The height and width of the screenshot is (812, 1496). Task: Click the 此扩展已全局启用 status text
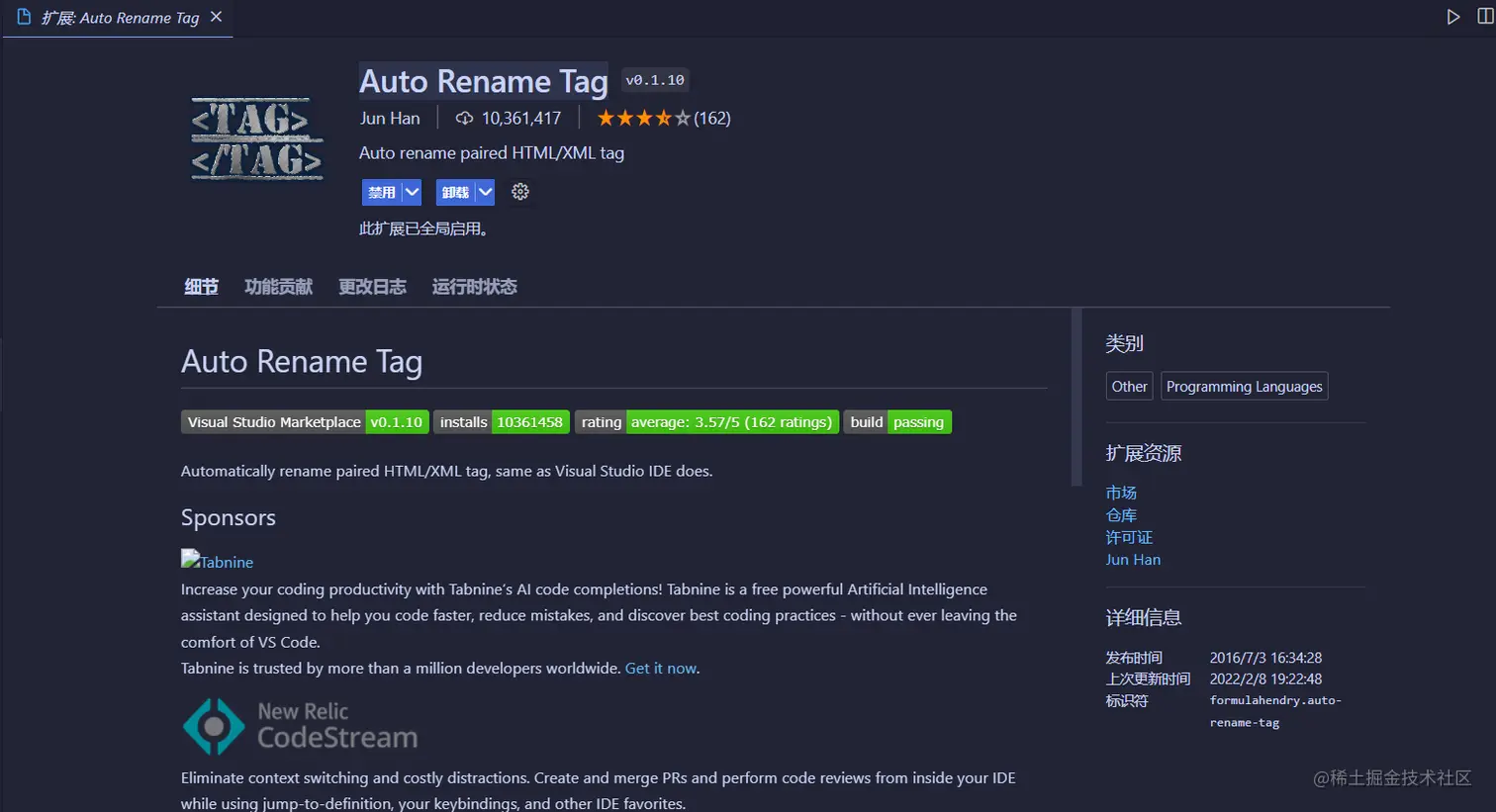click(423, 229)
